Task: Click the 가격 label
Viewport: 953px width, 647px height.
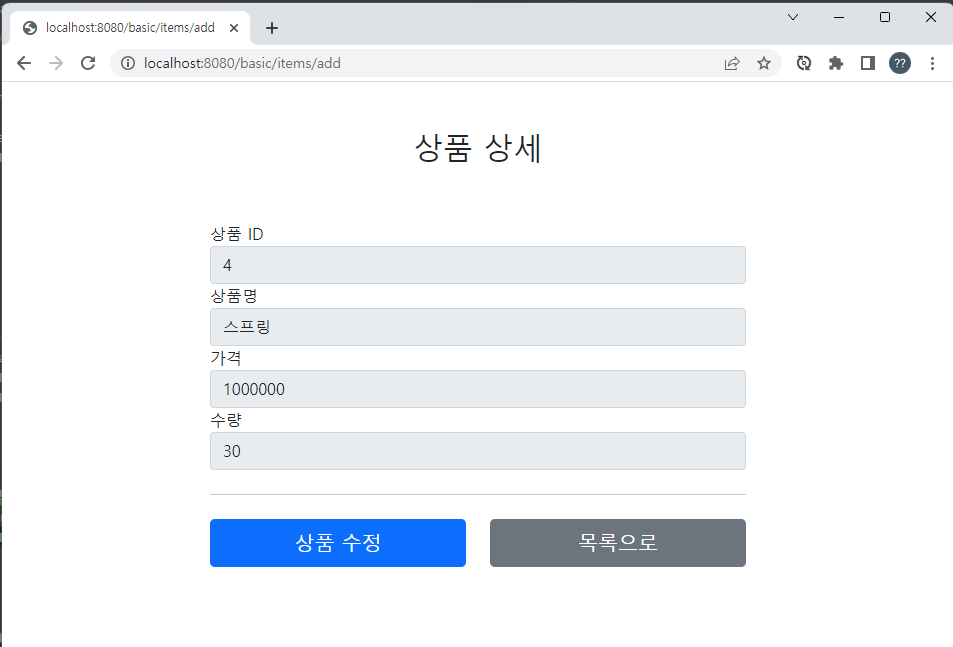Action: click(x=226, y=358)
